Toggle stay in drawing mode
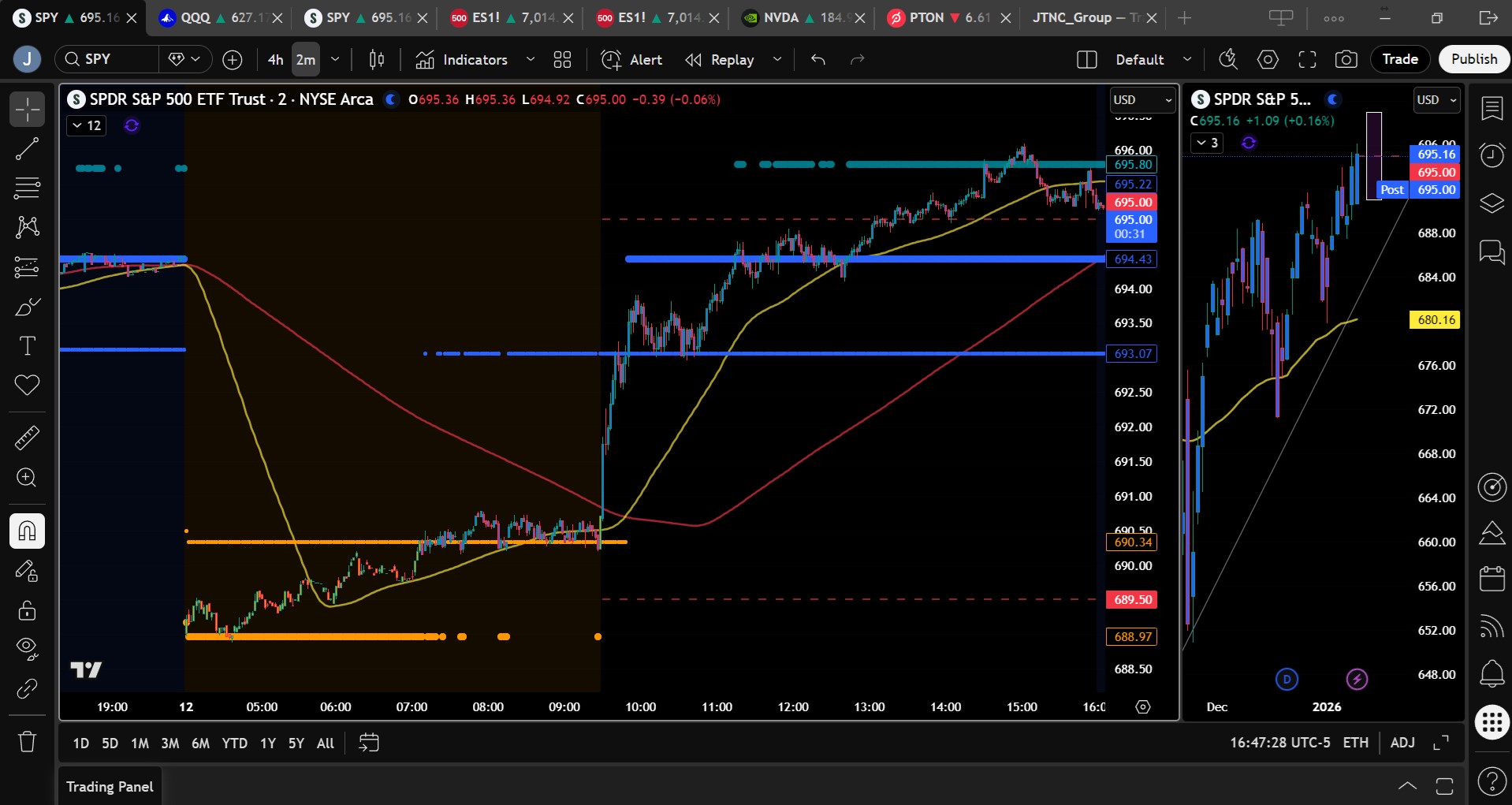Screen dimensions: 1512x805 [x=27, y=571]
